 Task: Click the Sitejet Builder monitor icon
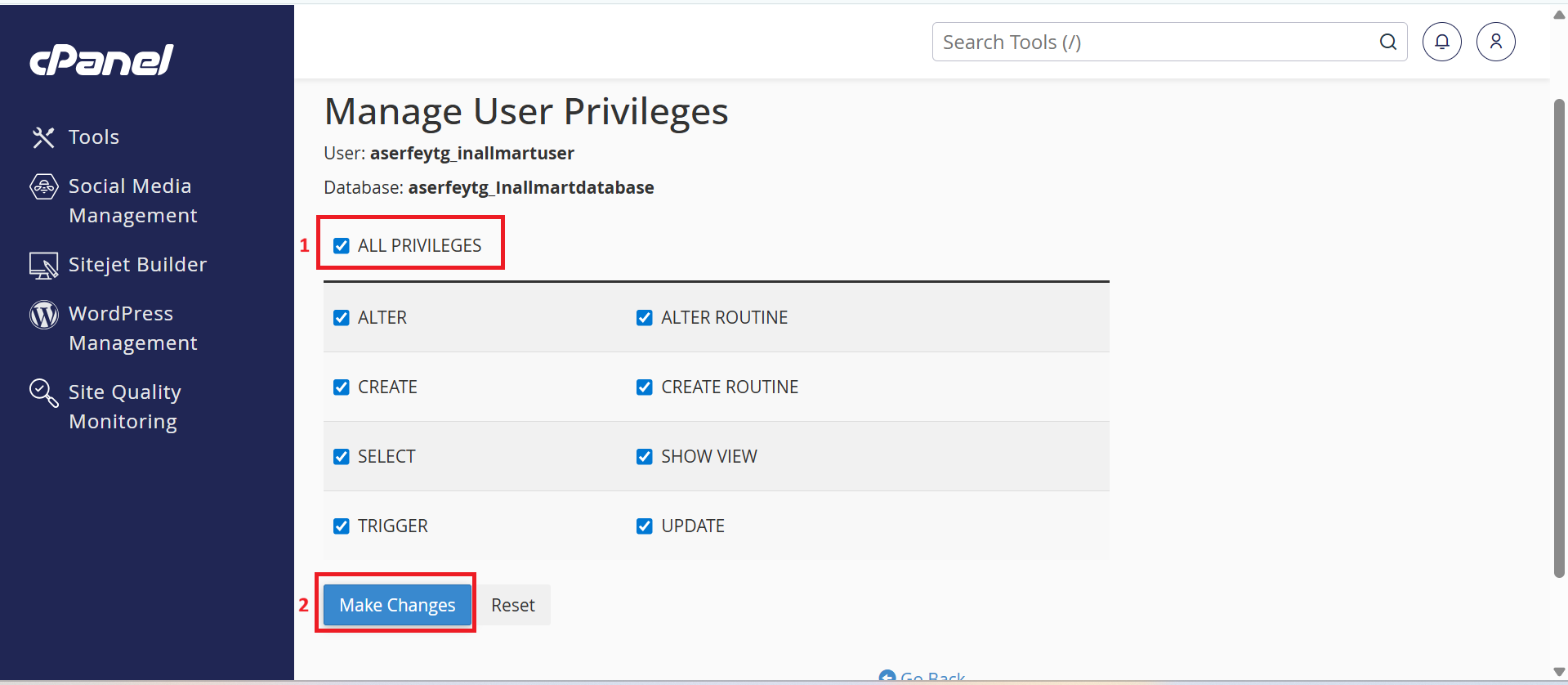pos(44,265)
